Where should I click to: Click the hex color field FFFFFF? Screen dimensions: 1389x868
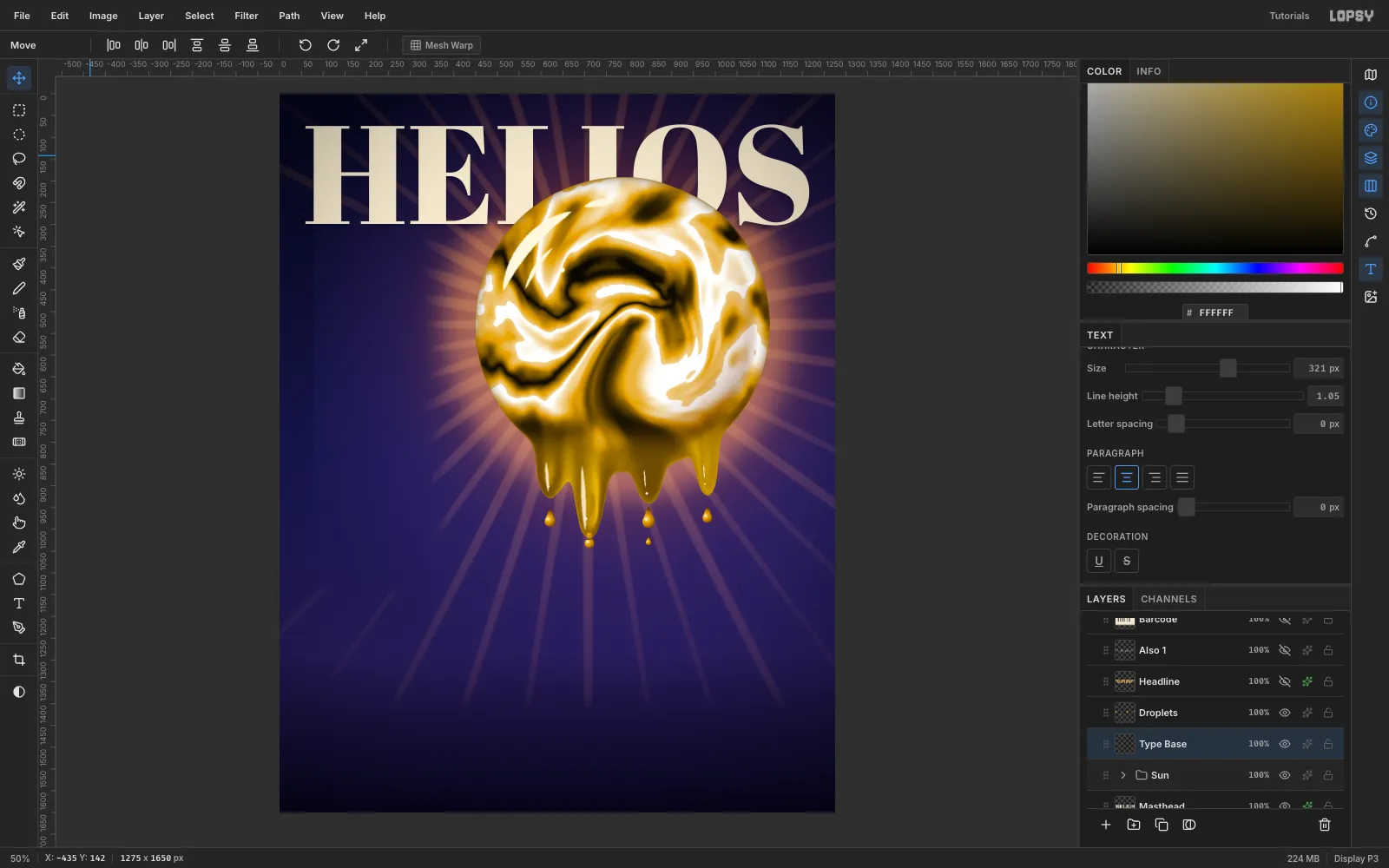click(1215, 312)
